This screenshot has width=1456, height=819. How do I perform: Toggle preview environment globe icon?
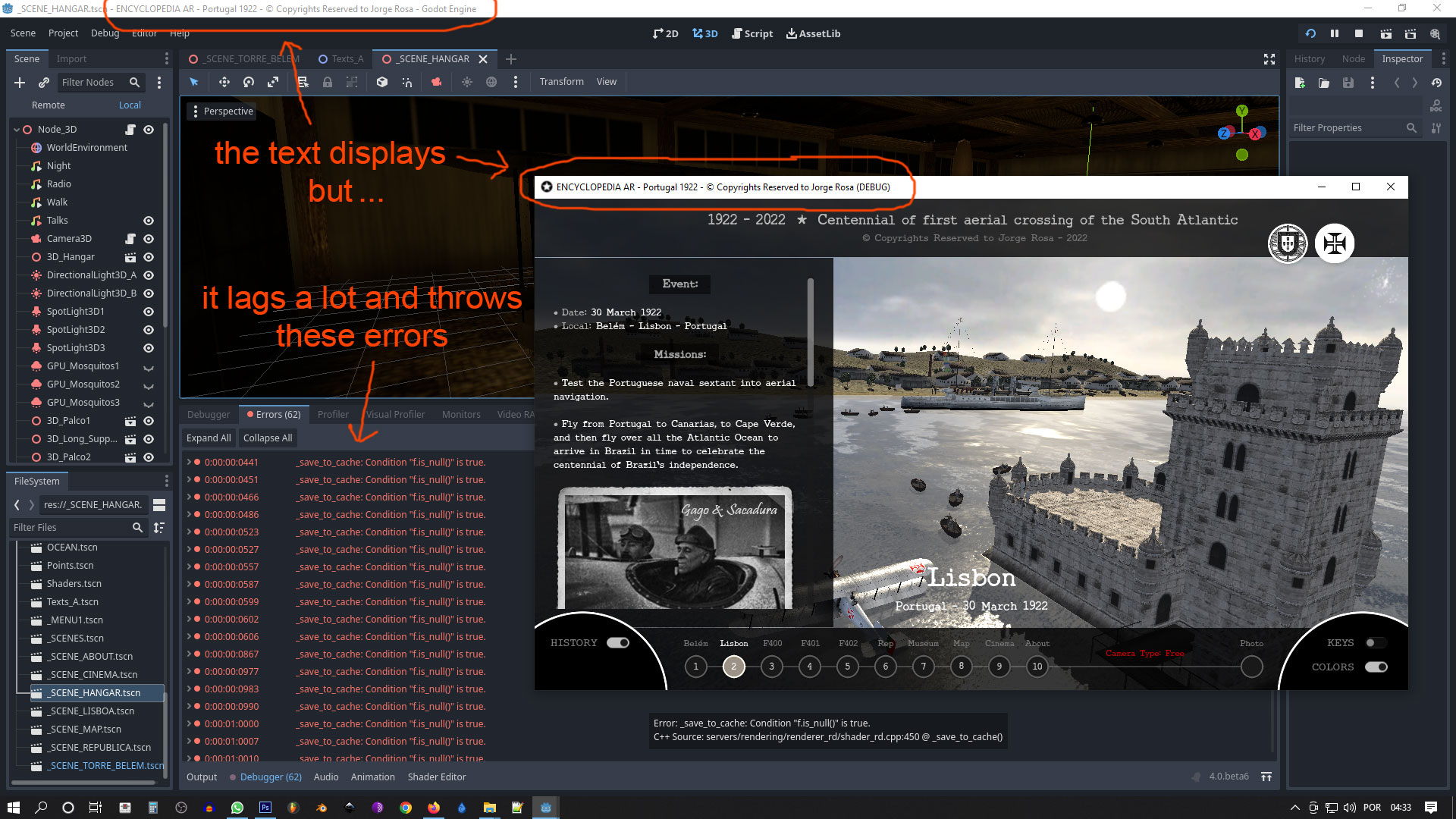click(491, 82)
